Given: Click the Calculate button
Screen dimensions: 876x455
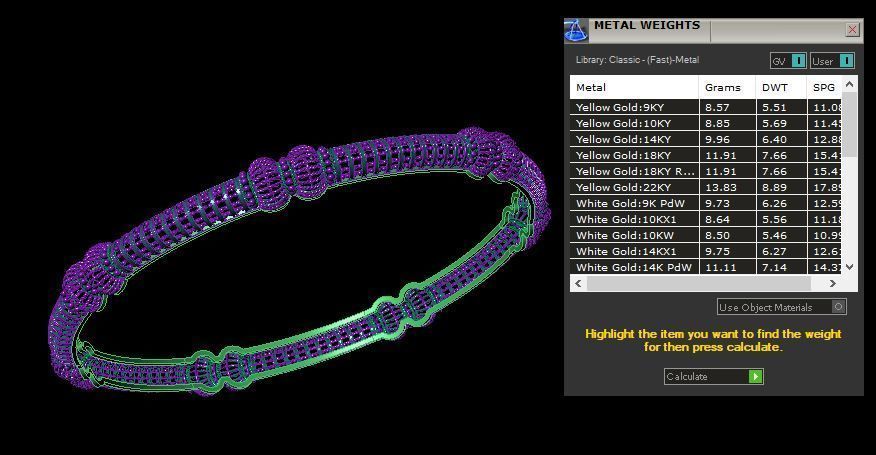Looking at the screenshot, I should (713, 376).
